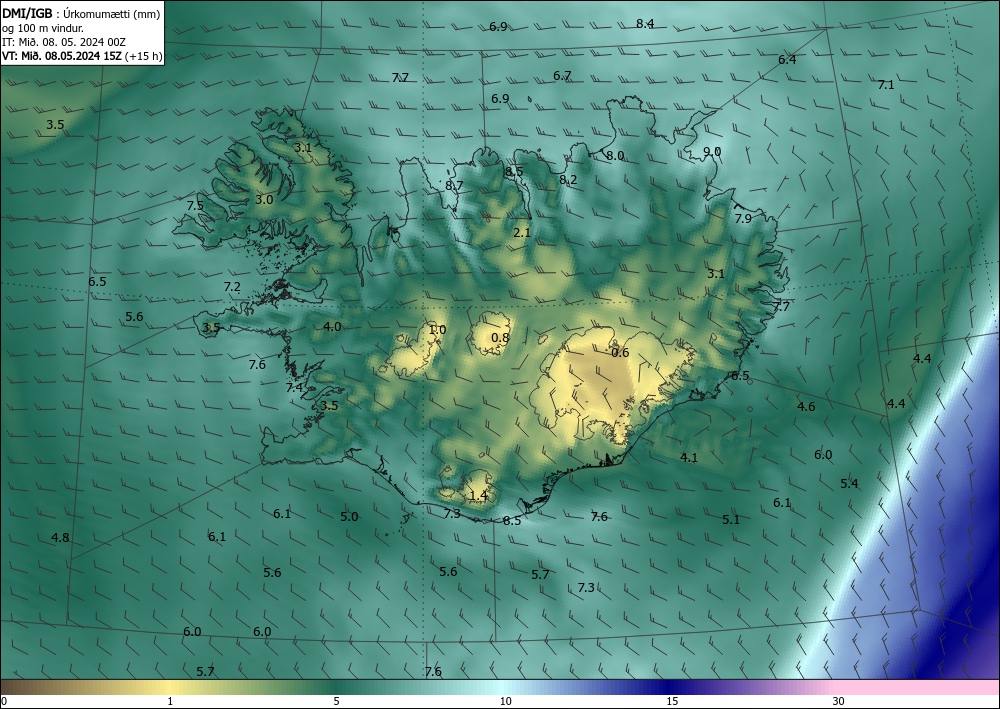Screen dimensions: 1000x709
Task: Click the 4.6 value on the map
Action: [806, 406]
